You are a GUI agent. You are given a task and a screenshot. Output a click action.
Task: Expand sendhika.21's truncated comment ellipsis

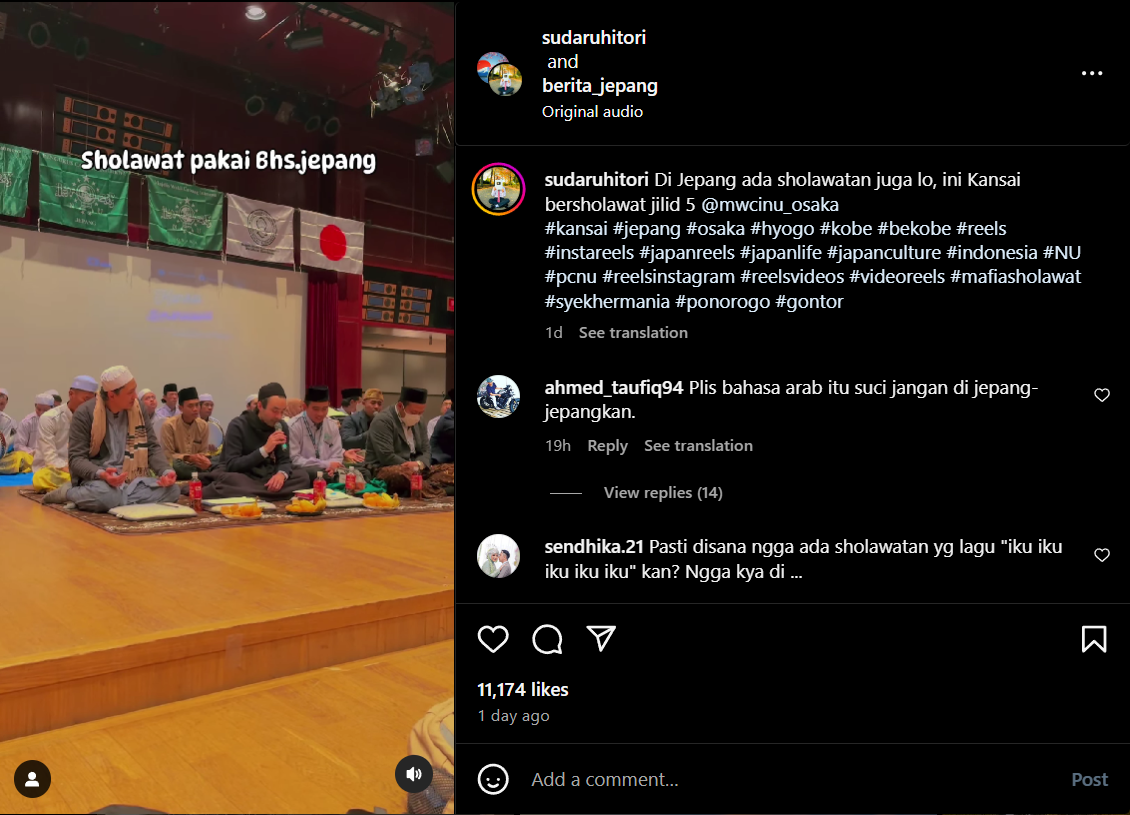coord(796,572)
